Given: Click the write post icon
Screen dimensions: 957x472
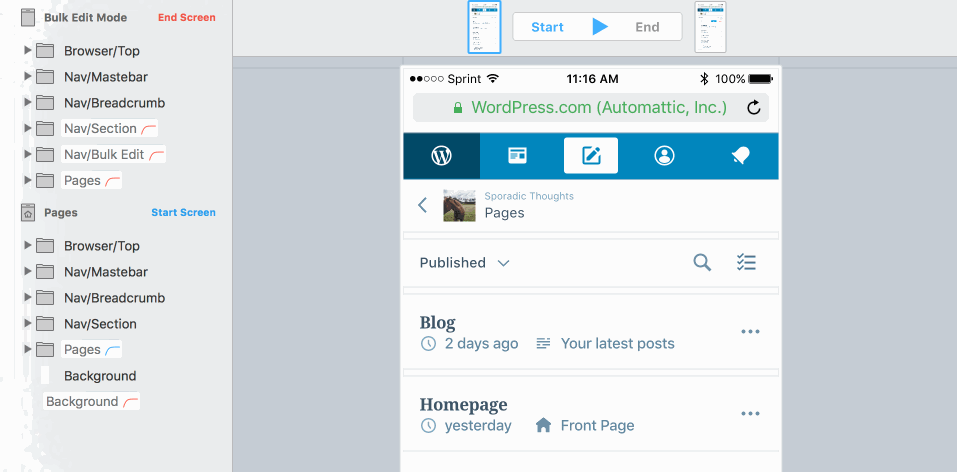Looking at the screenshot, I should 591,156.
